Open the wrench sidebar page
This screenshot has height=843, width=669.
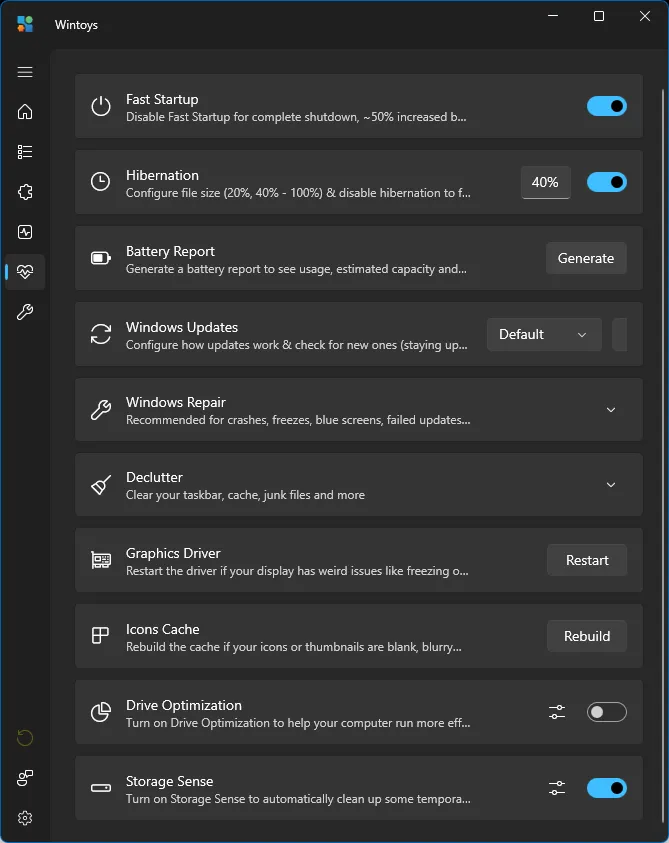[25, 312]
